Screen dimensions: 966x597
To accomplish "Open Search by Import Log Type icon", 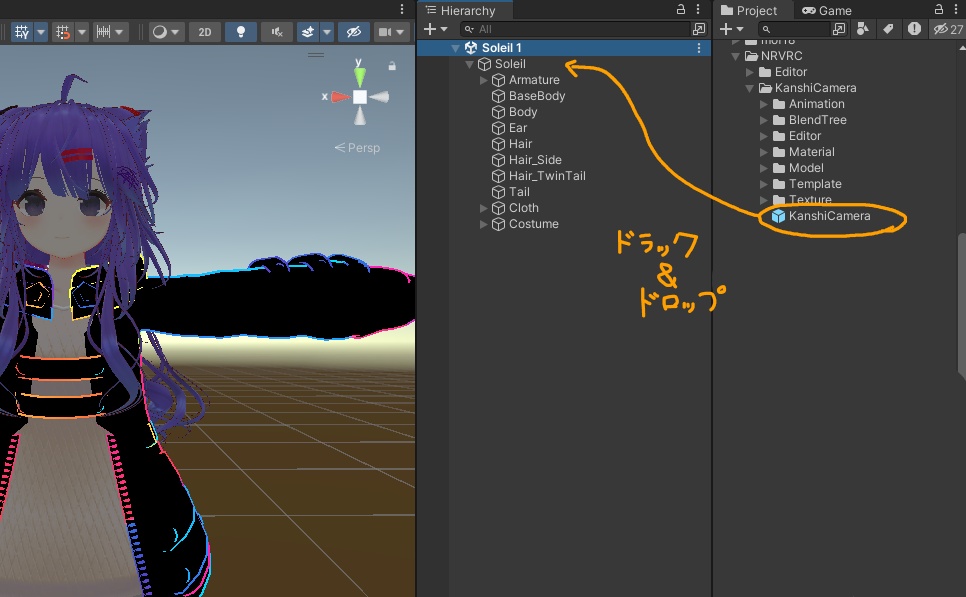I will pos(914,29).
